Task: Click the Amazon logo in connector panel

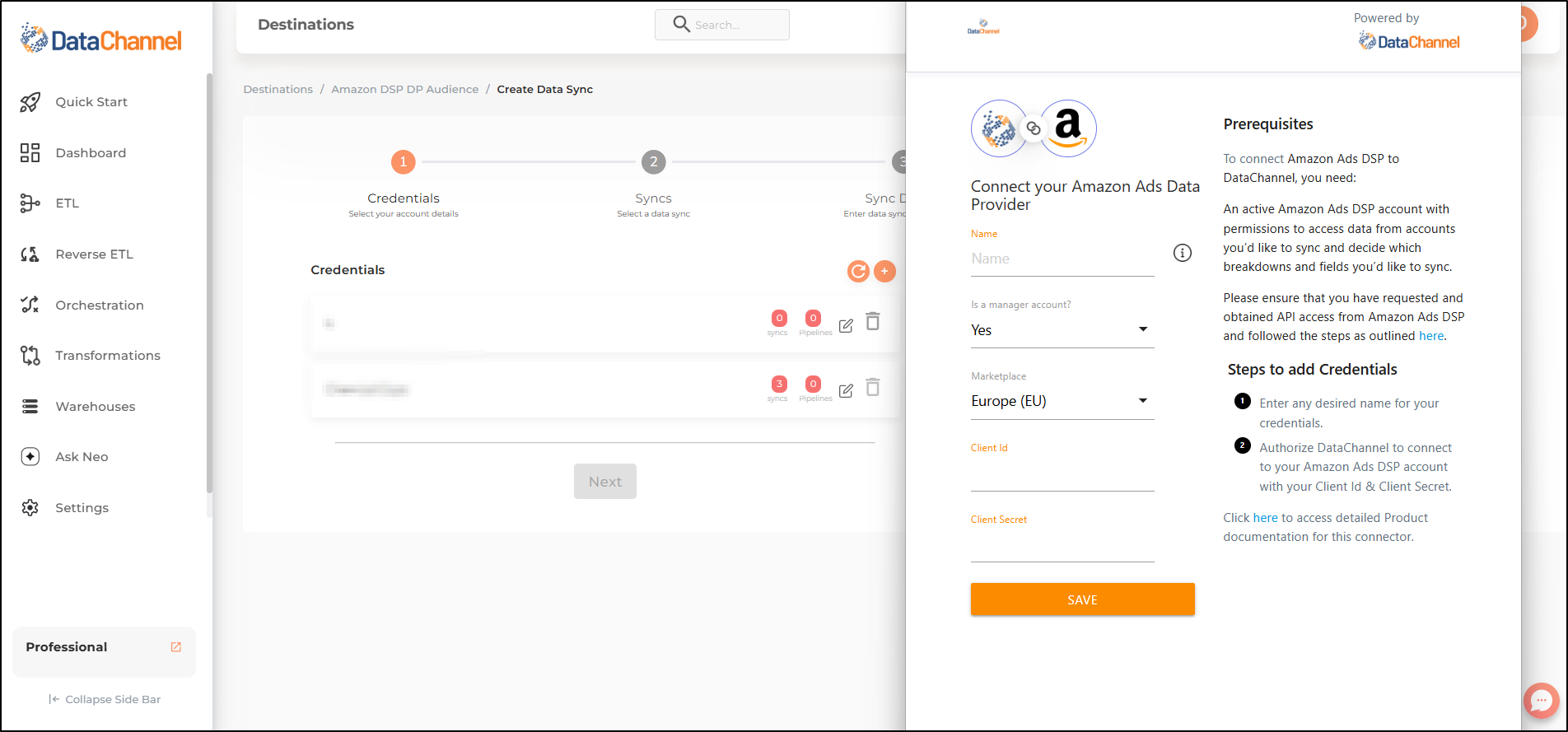Action: (x=1068, y=128)
